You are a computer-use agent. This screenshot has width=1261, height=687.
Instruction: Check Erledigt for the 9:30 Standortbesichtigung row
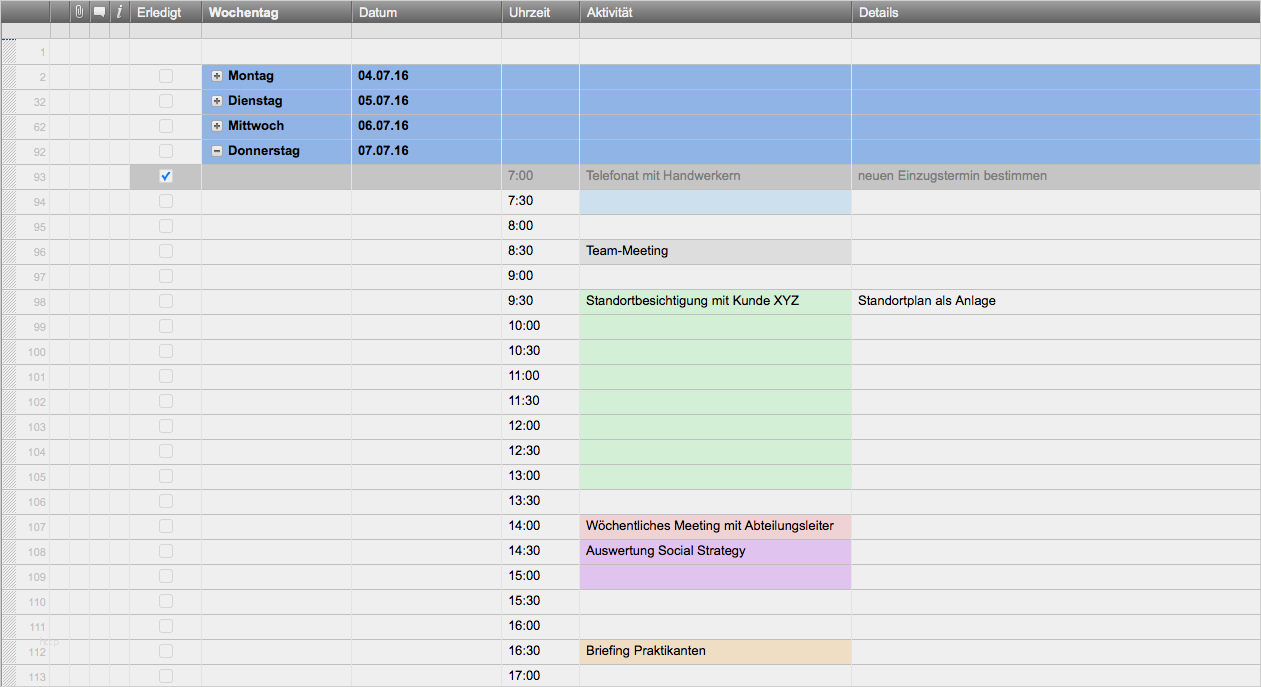[166, 301]
